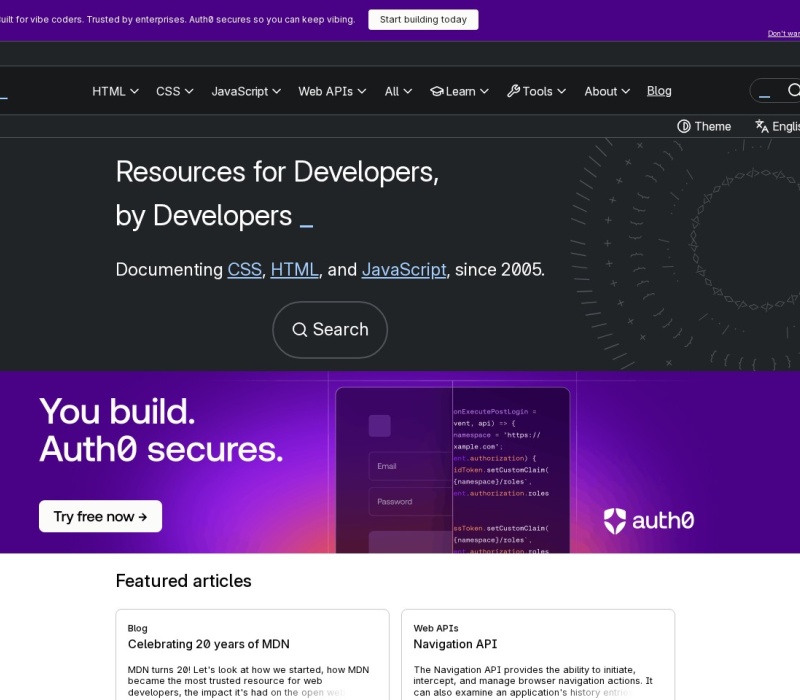Click the You build. Auth0 secures. headline
This screenshot has height=700, width=800.
161,431
